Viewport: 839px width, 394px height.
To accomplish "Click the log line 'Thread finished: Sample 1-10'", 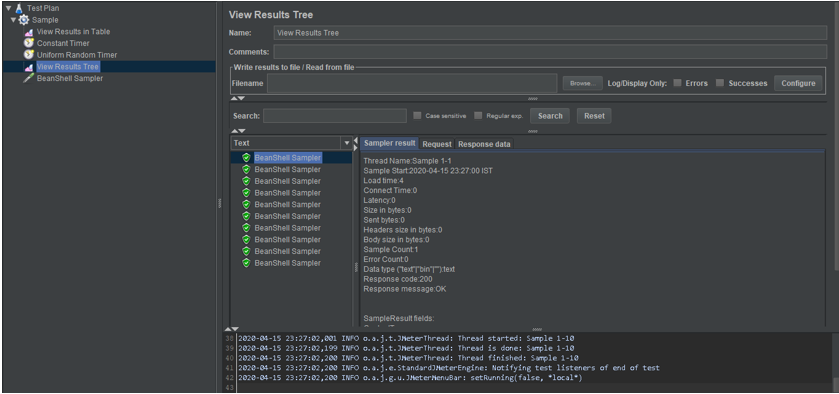I will [x=408, y=358].
